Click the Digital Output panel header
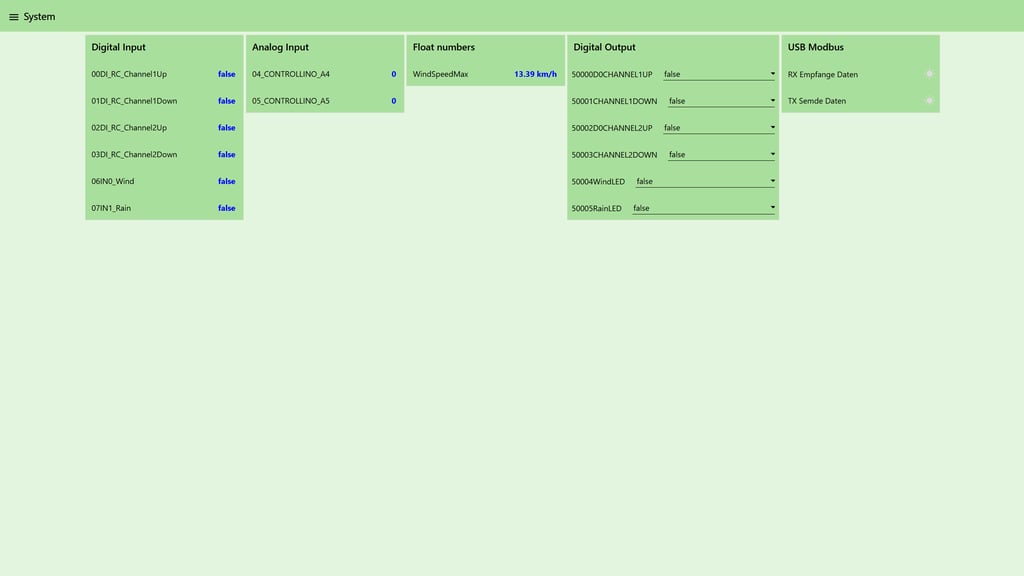This screenshot has width=1024, height=576. tap(604, 47)
